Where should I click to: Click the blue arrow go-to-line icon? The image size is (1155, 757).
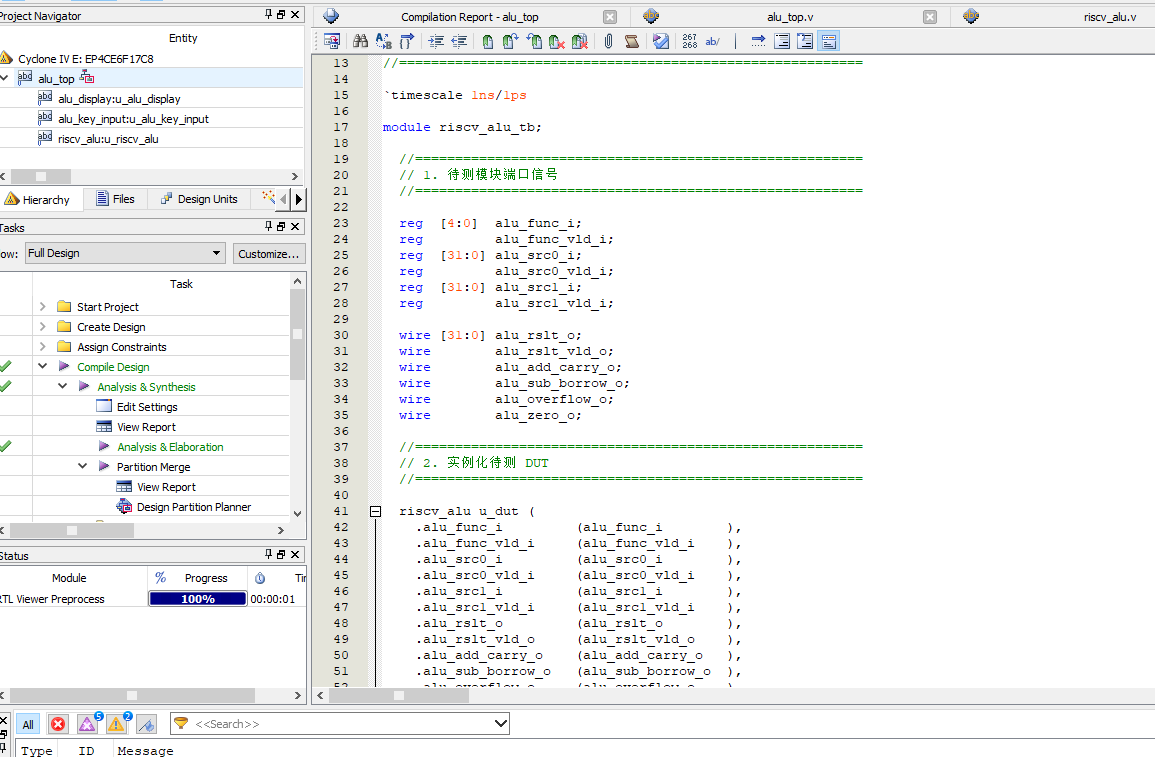pos(758,41)
